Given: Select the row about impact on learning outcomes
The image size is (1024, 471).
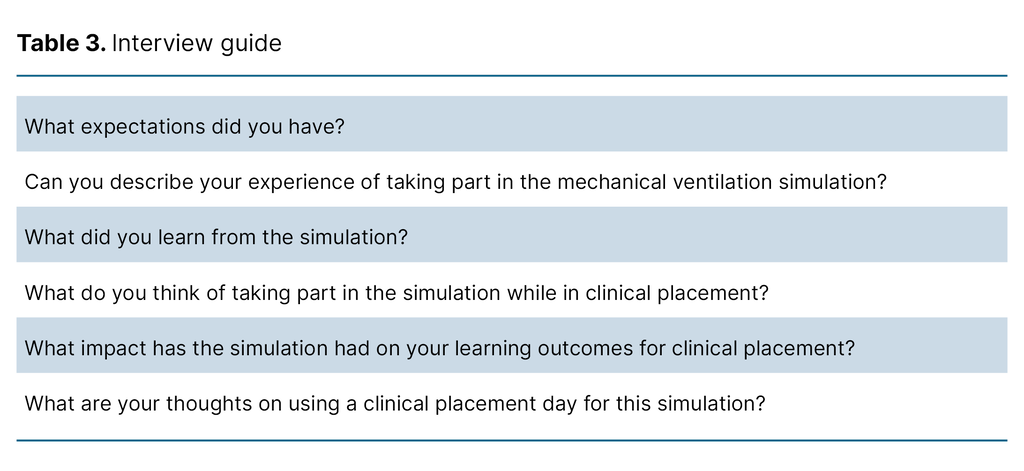Looking at the screenshot, I should (439, 349).
